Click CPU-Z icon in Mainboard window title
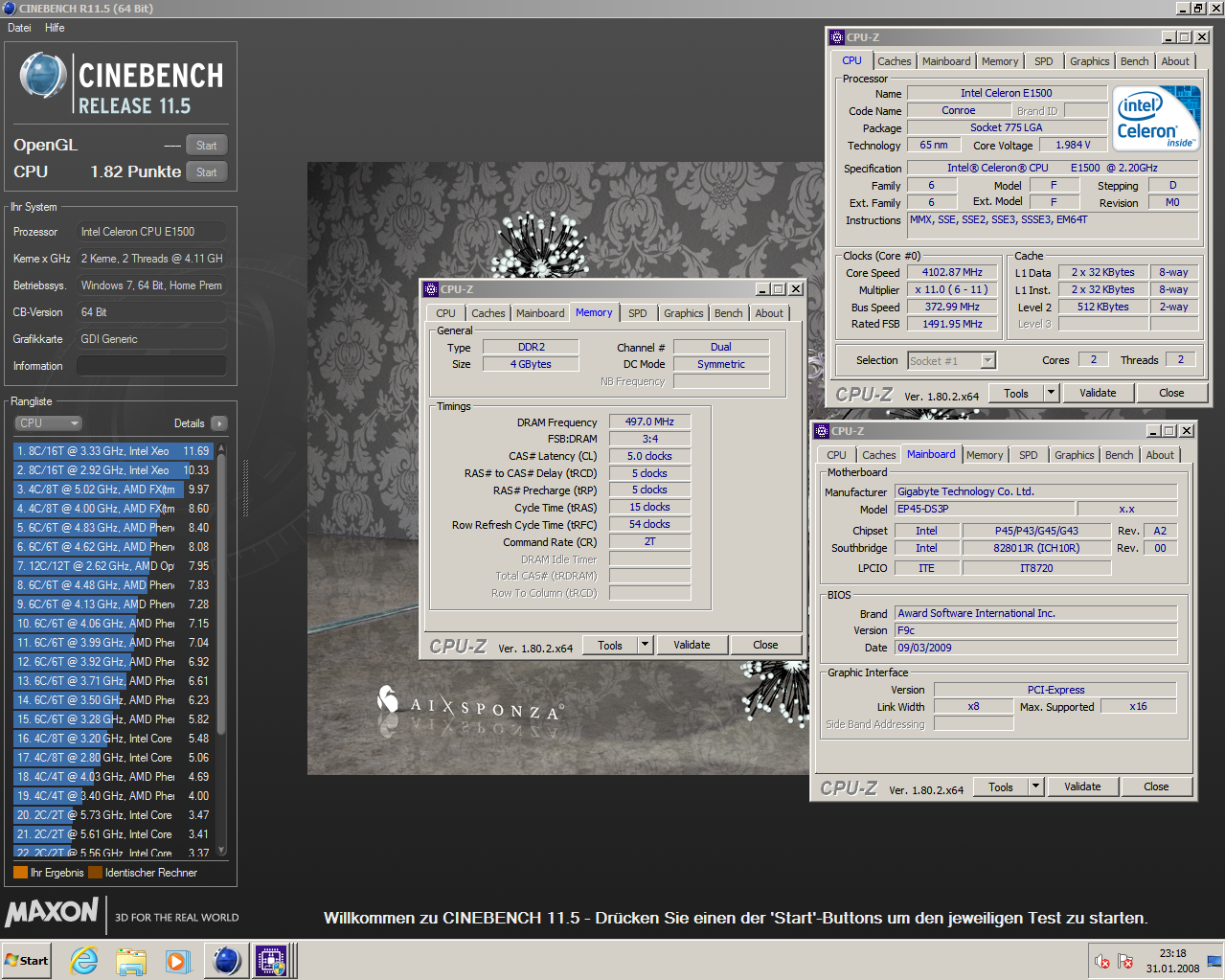Viewport: 1225px width, 980px height. pos(821,431)
